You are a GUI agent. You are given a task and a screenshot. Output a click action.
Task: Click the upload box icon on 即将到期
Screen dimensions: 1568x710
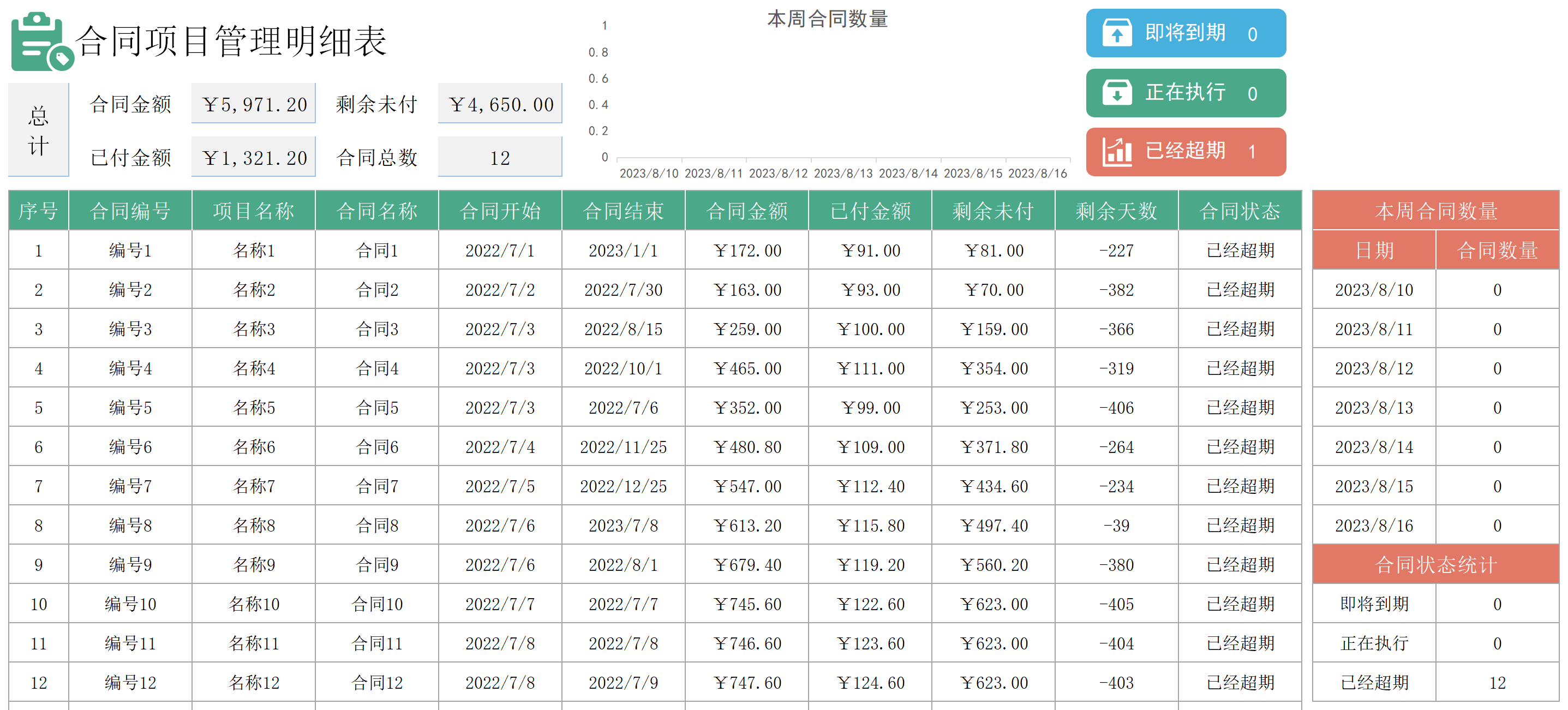click(x=1117, y=33)
